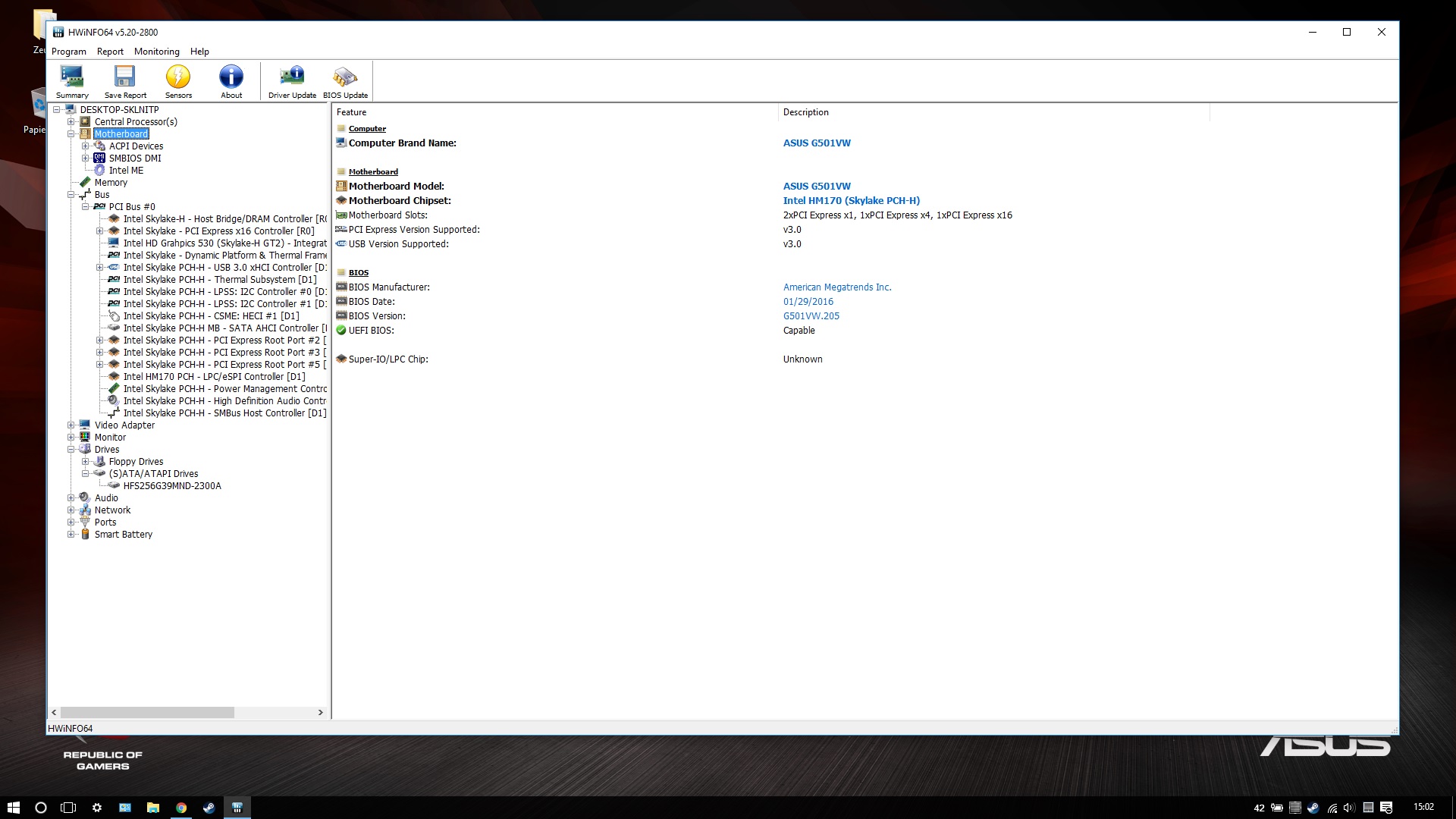The width and height of the screenshot is (1456, 819).
Task: Select the Memory tree item
Action: [x=111, y=183]
